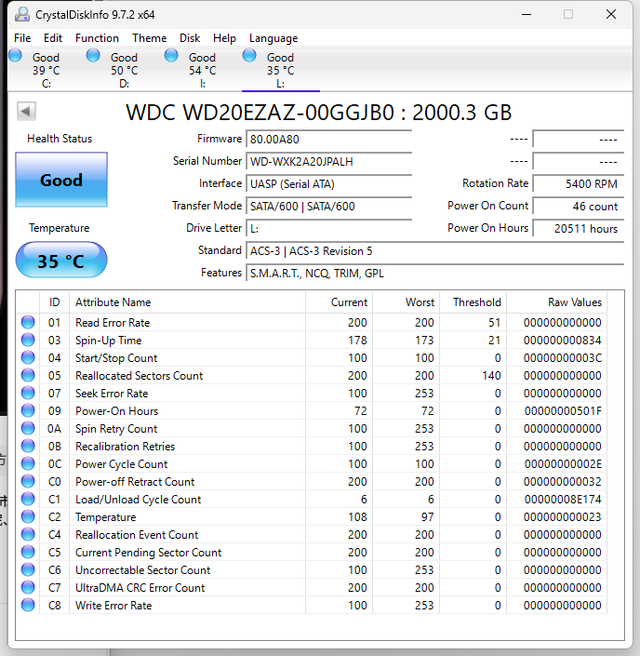Click the Interface field UASP (Serial ATA)
Screen dimensions: 640x656
pos(329,184)
